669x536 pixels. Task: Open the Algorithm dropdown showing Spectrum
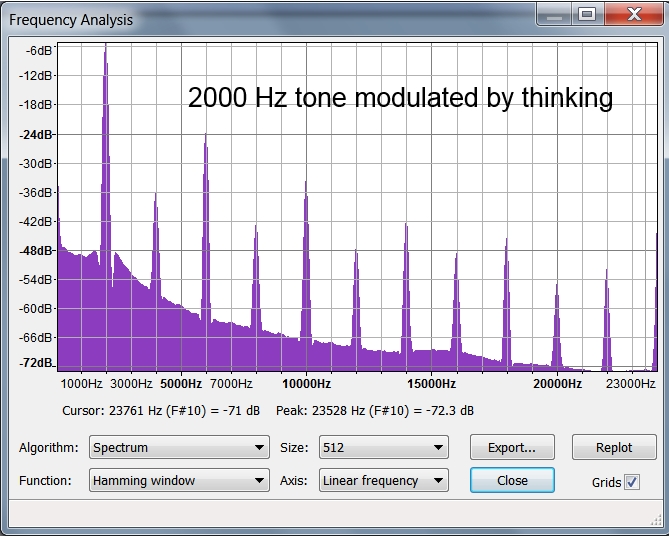(x=179, y=448)
